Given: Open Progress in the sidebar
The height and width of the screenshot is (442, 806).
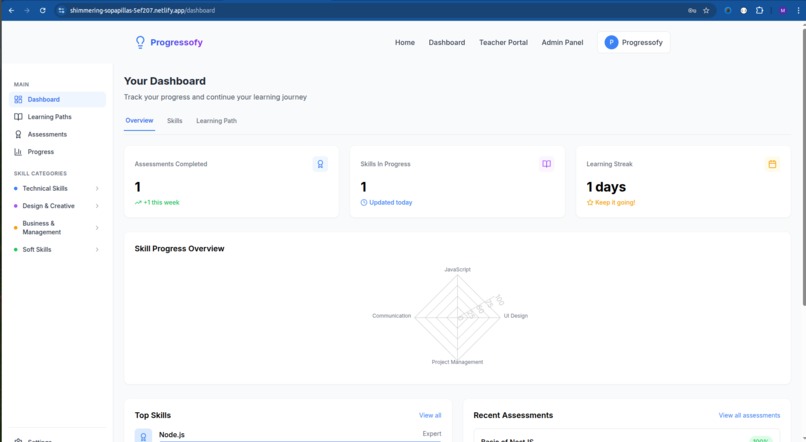Looking at the screenshot, I should point(57,152).
